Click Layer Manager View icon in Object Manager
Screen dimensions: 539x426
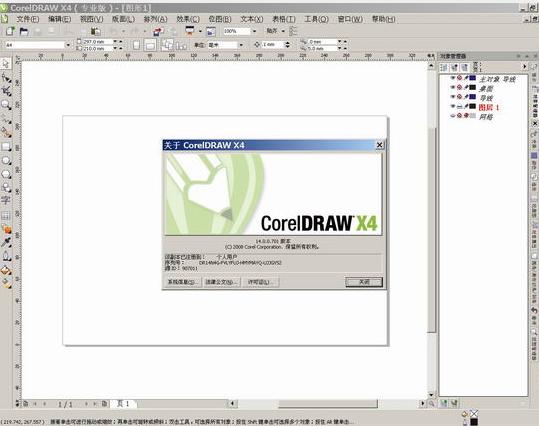(x=465, y=67)
